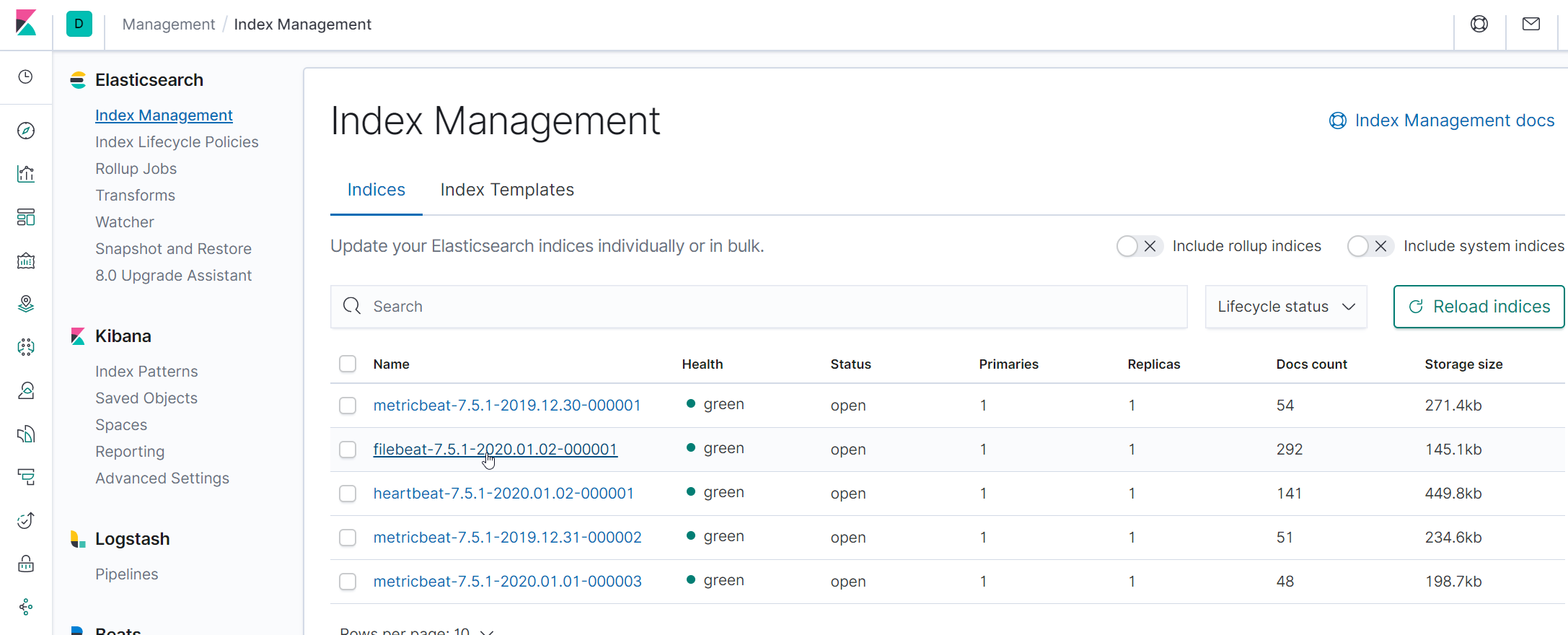Open Visualize chart icon in sidebar
This screenshot has width=1568, height=635.
click(26, 174)
